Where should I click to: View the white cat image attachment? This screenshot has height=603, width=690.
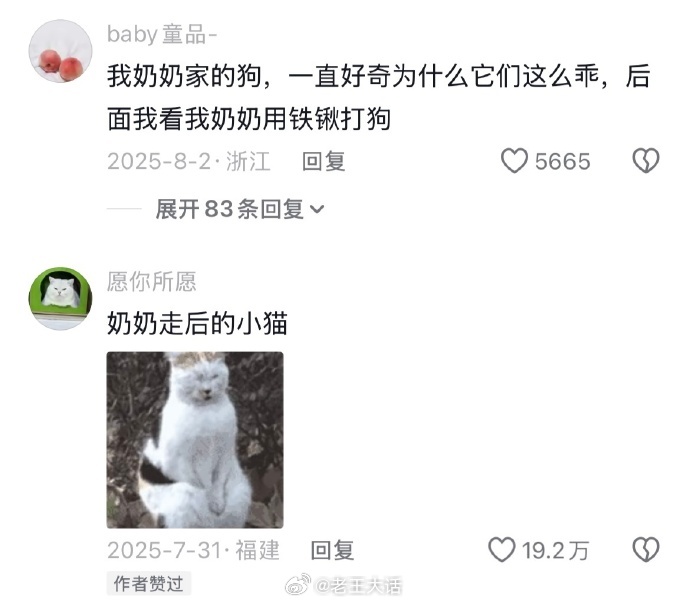click(195, 440)
